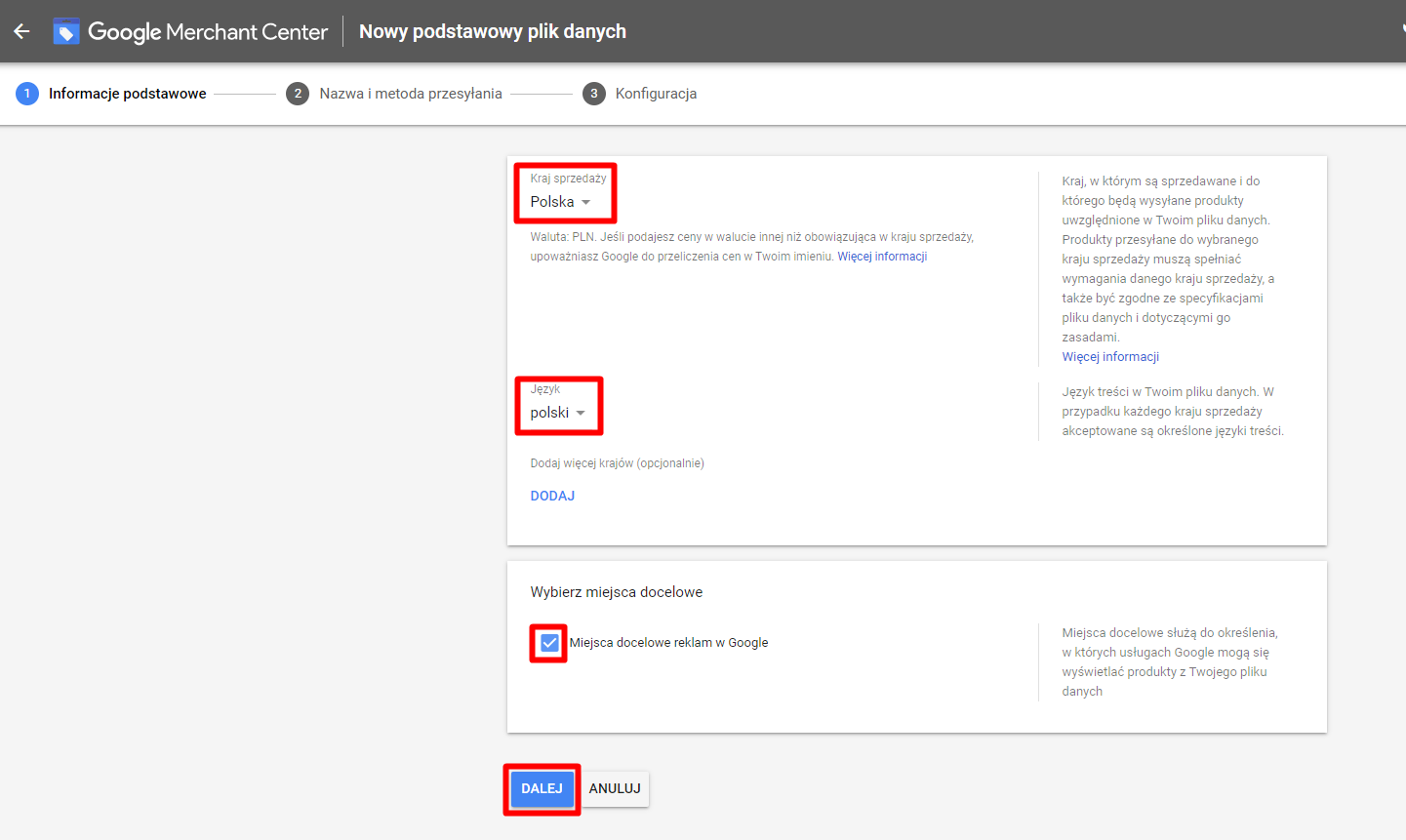Go to 'Informacje podstawowe' step
1406x840 pixels.
point(128,94)
